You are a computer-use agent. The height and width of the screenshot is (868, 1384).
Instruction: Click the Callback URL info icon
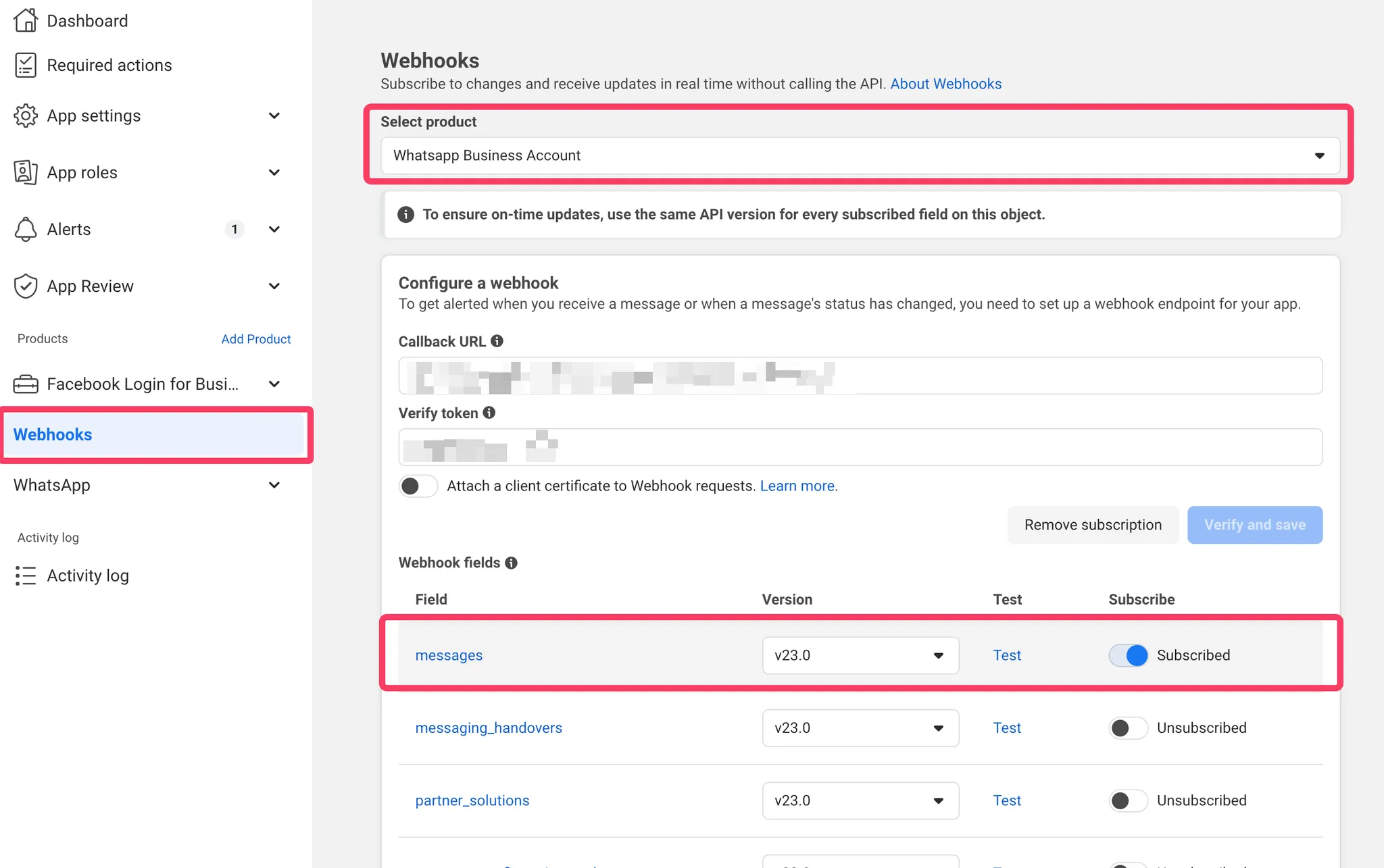click(x=497, y=341)
